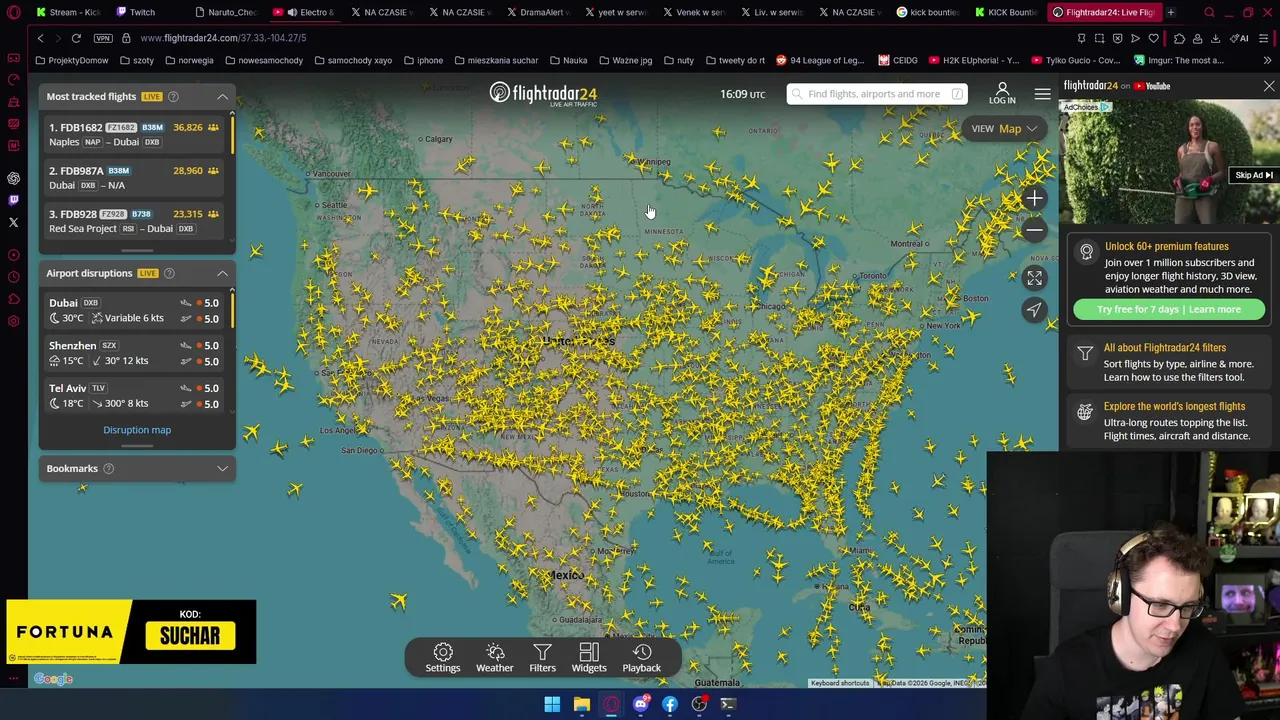
Task: Open flight FDB1682 Naples to Dubai
Action: (136, 134)
